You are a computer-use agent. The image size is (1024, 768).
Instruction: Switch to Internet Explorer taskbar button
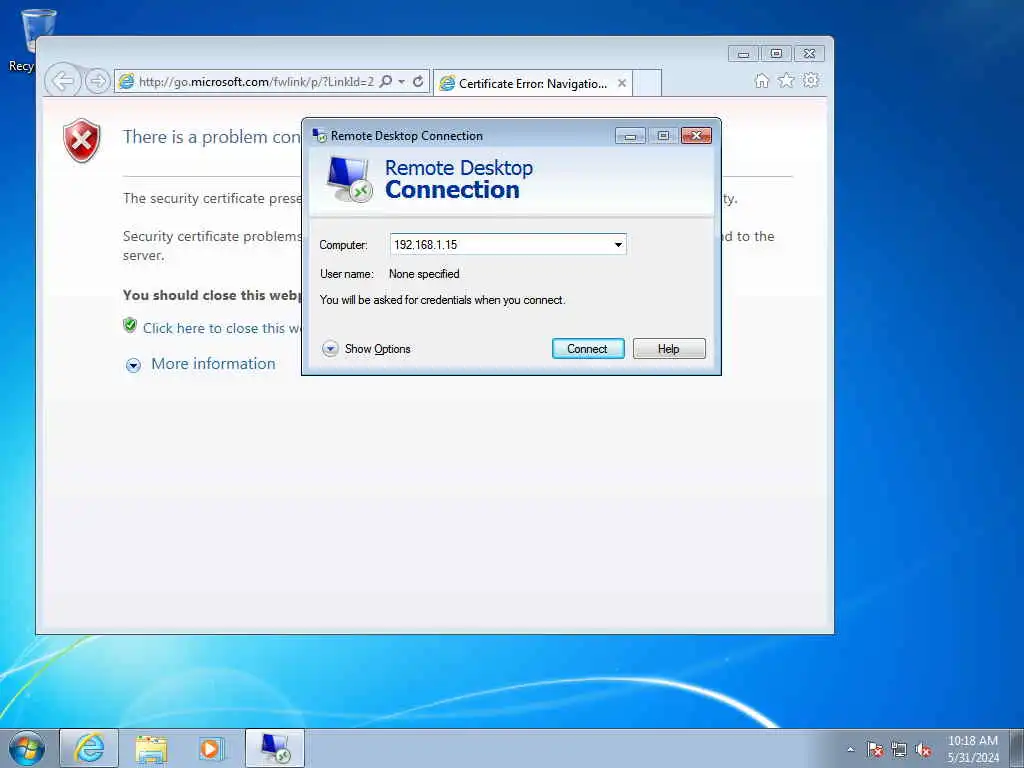[89, 748]
